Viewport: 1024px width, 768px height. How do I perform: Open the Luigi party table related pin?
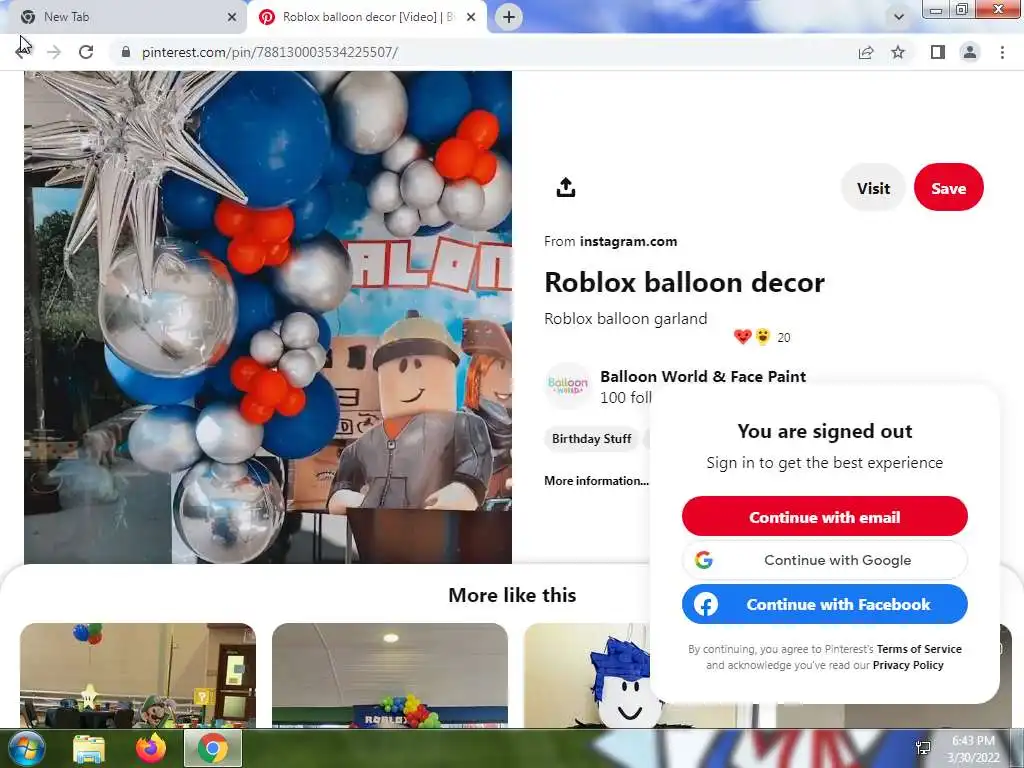pyautogui.click(x=138, y=675)
